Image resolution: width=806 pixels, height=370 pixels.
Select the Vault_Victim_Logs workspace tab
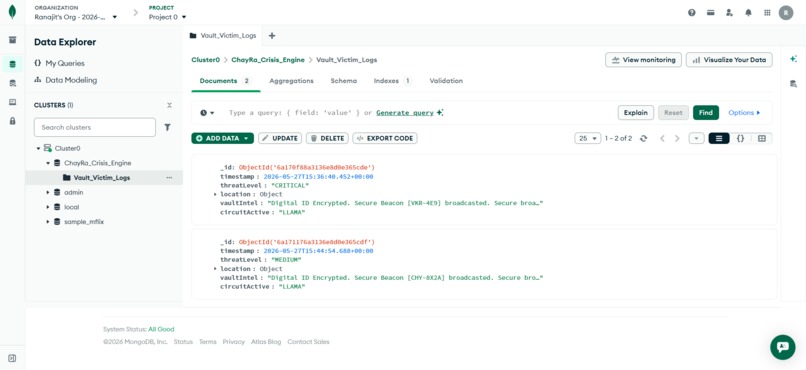pyautogui.click(x=223, y=35)
